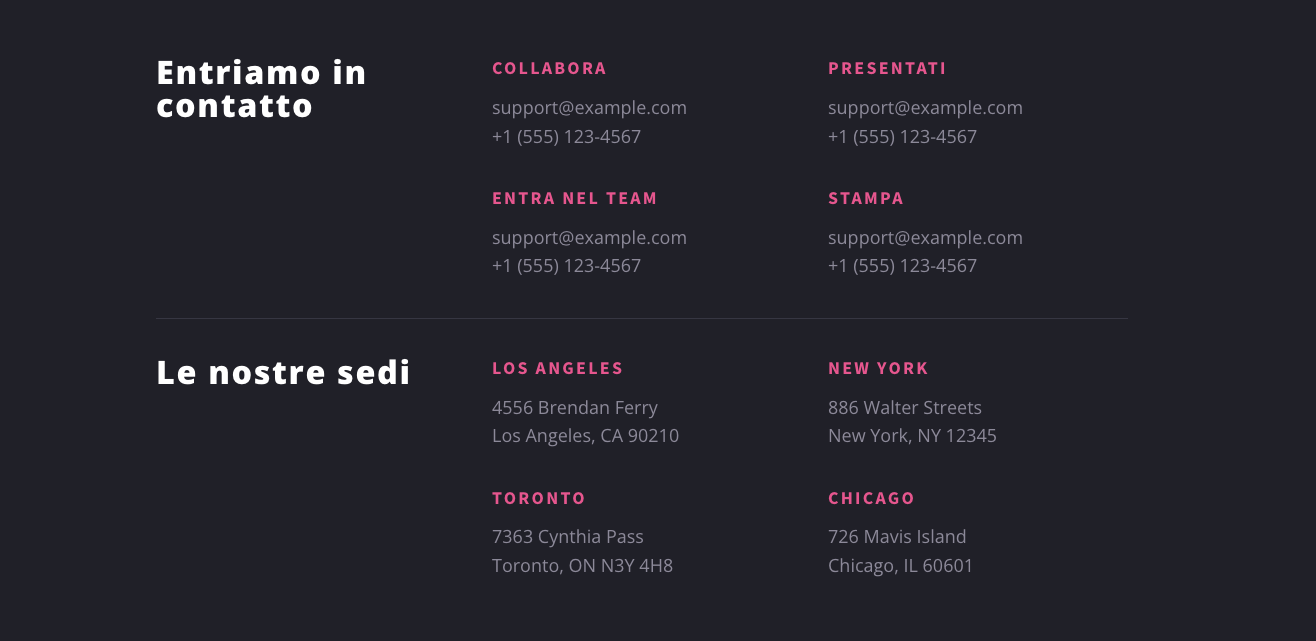
Task: Click the 7363 Cynthia Pass address
Action: tap(568, 537)
